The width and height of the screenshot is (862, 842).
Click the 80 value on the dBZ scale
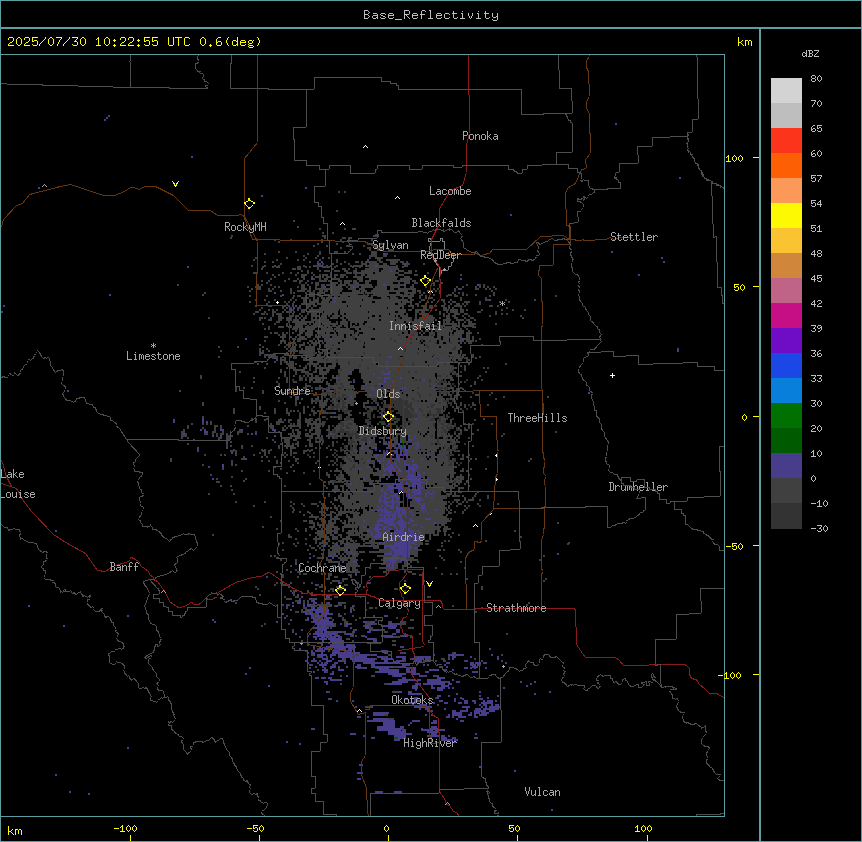816,79
